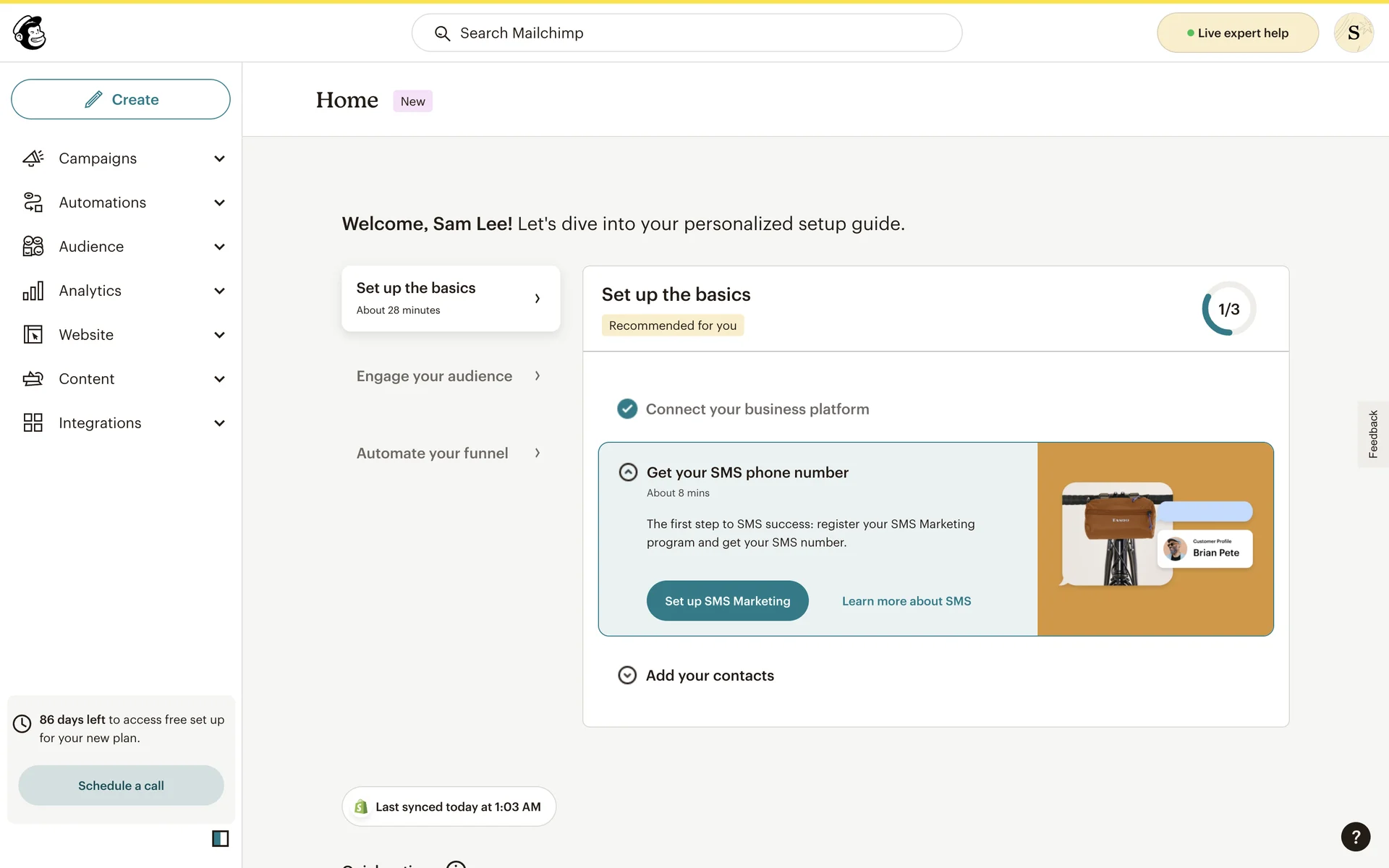Viewport: 1389px width, 868px height.
Task: Click the Campaigns megaphone icon
Action: pos(33,158)
